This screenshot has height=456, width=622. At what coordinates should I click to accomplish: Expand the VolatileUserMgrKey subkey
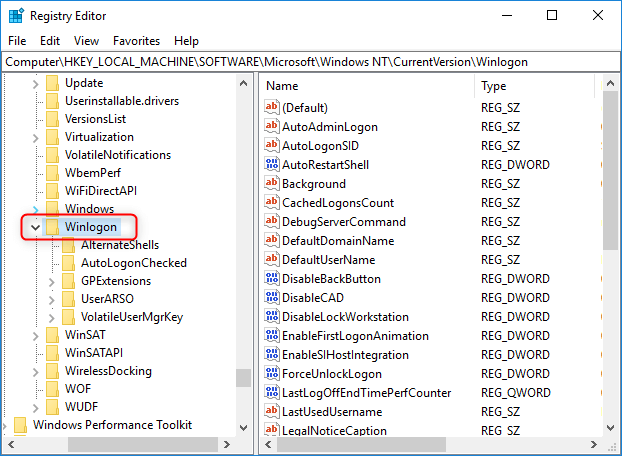click(52, 317)
